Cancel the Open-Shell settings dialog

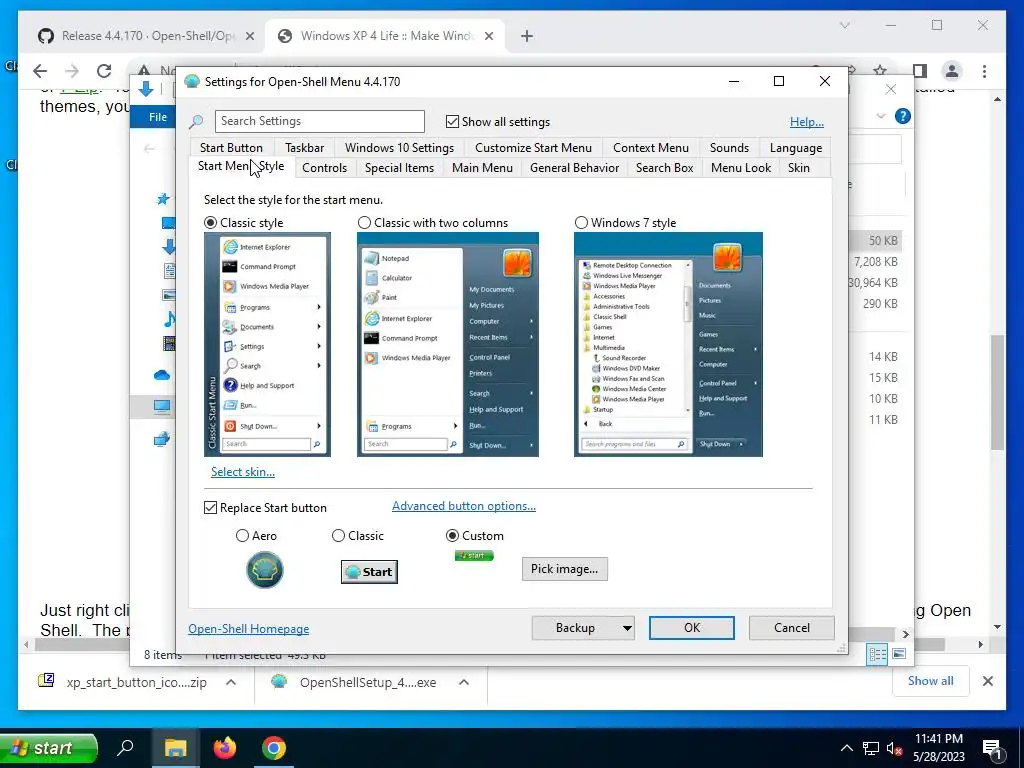(792, 628)
